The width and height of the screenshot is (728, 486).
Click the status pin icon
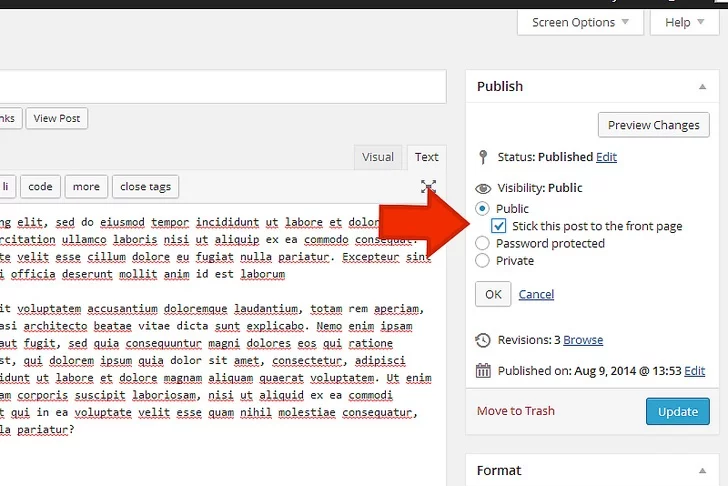click(x=483, y=157)
